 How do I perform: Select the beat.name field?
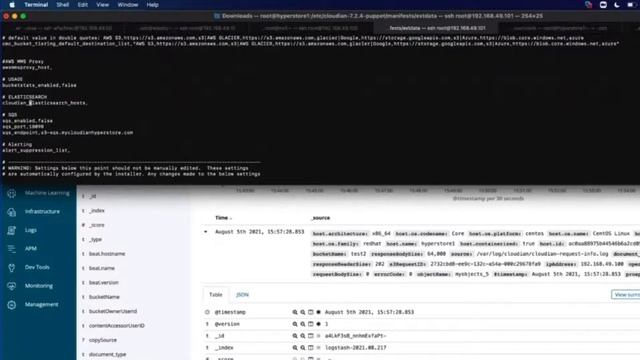click(102, 269)
